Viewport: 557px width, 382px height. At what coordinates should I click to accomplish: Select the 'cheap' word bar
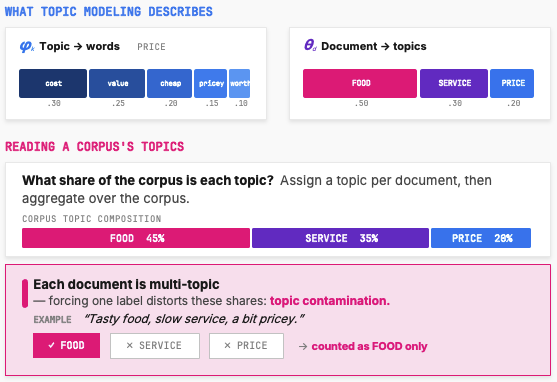pos(169,84)
